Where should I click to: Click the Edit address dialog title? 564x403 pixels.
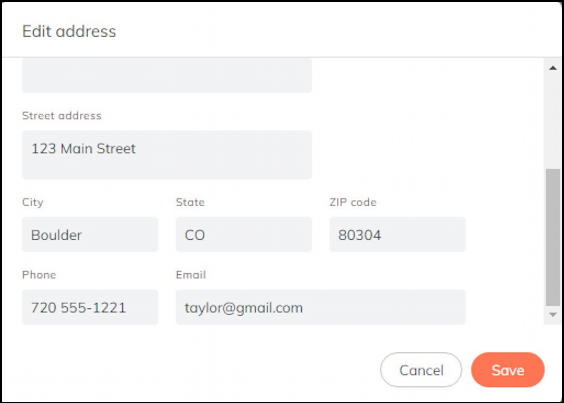coord(69,31)
